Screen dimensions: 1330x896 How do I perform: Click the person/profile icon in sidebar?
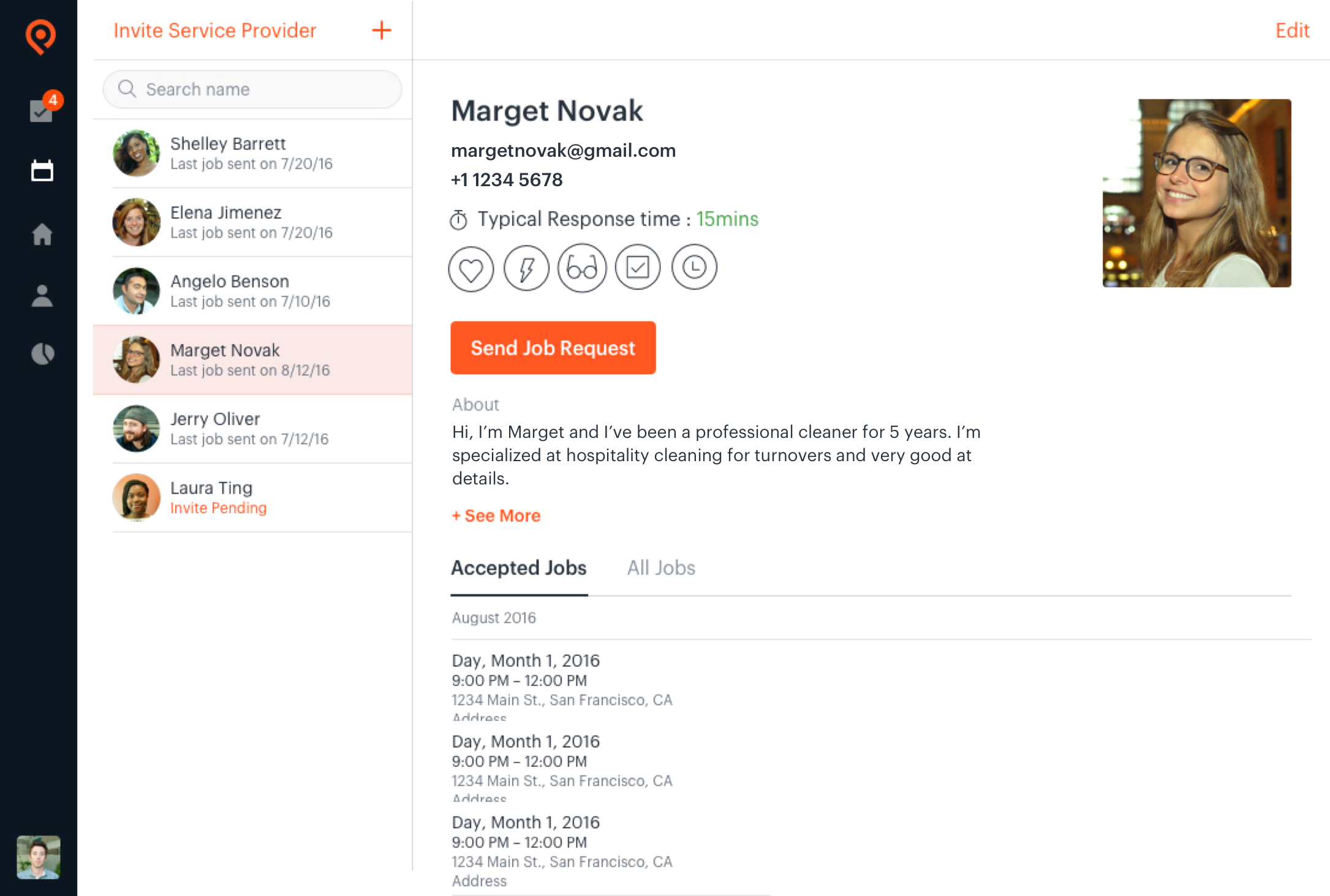click(x=39, y=296)
